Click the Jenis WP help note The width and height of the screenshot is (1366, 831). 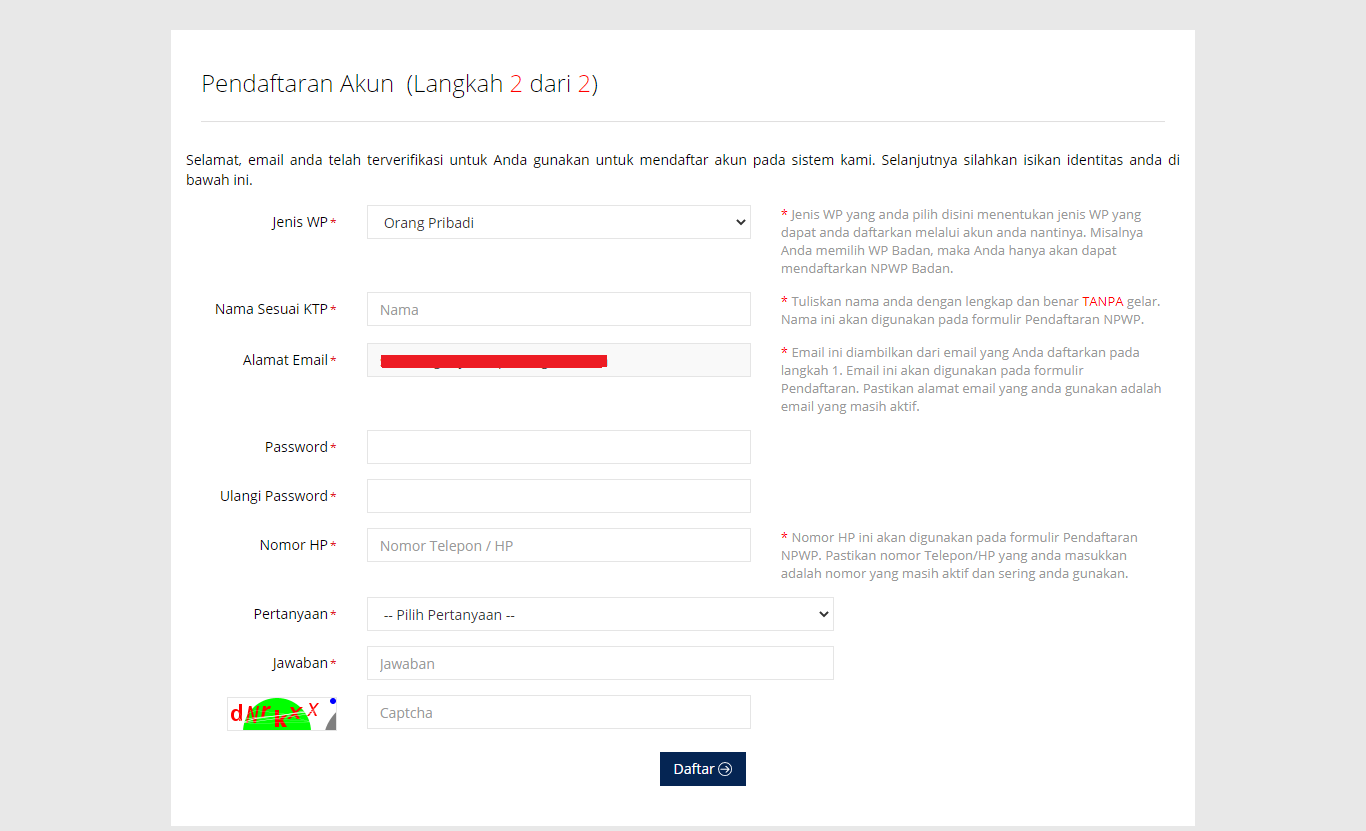(x=962, y=241)
